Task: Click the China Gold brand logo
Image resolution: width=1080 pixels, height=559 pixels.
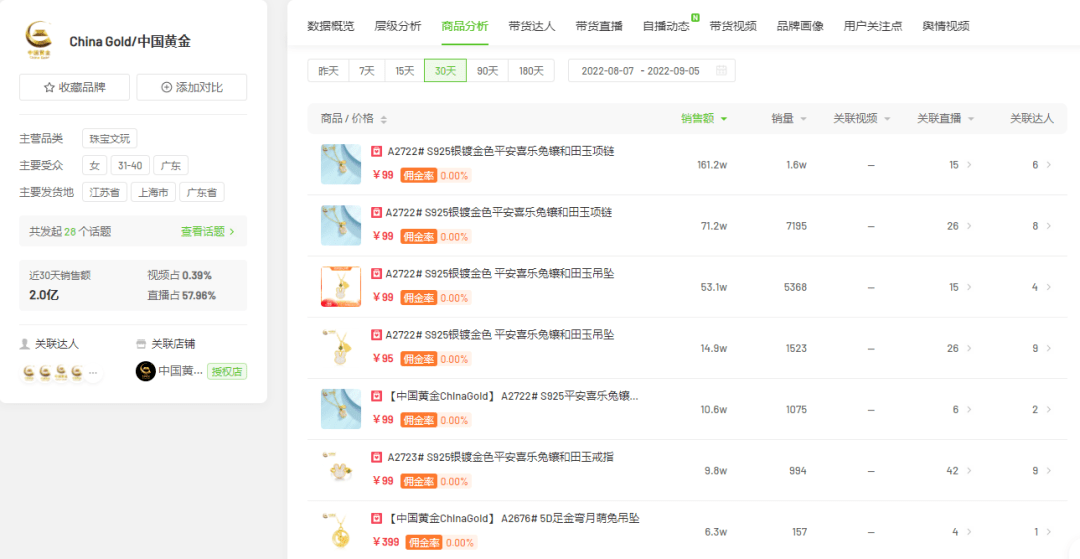Action: click(x=40, y=41)
